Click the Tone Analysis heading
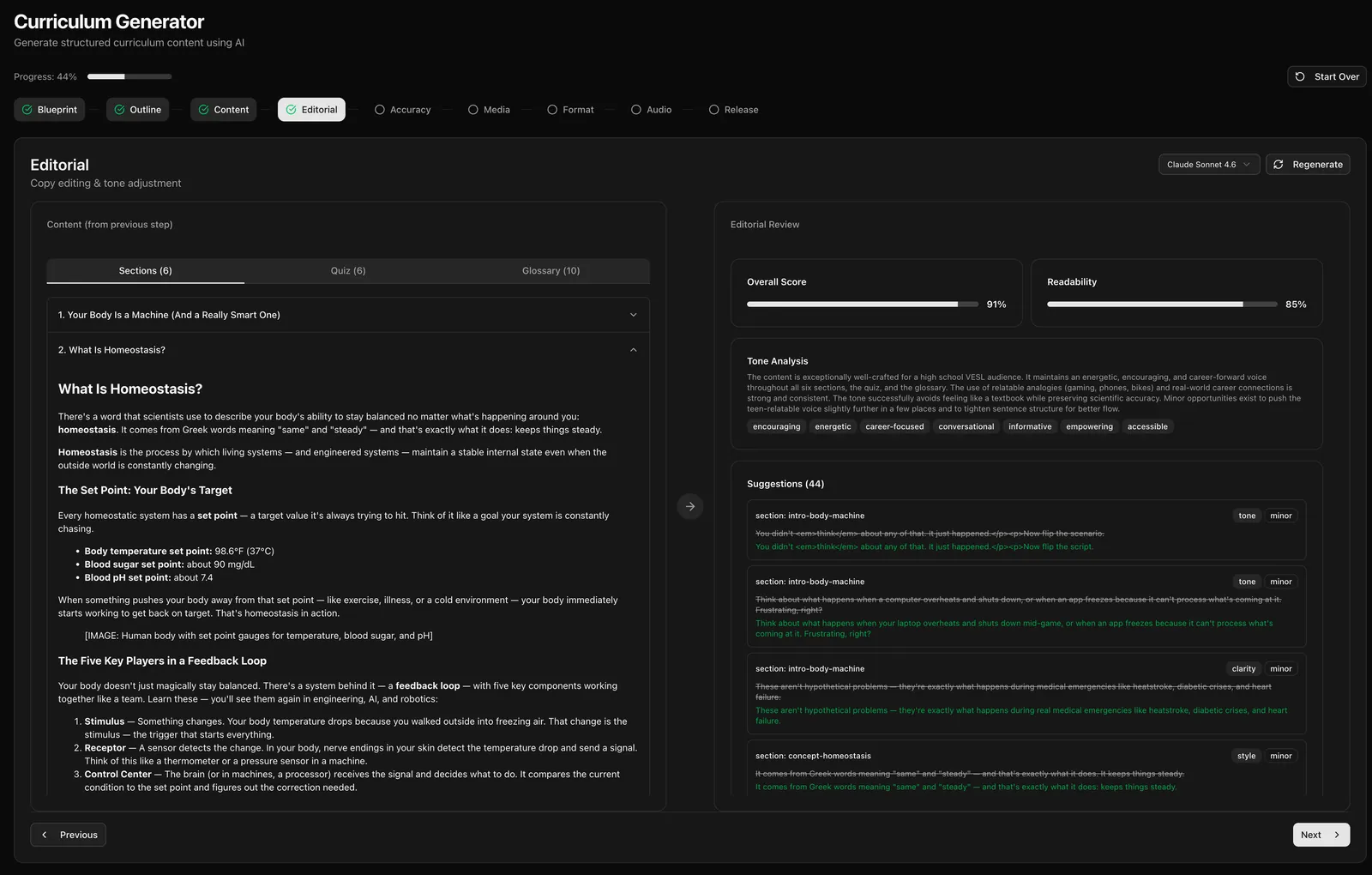Viewport: 1372px width, 875px height. [778, 361]
